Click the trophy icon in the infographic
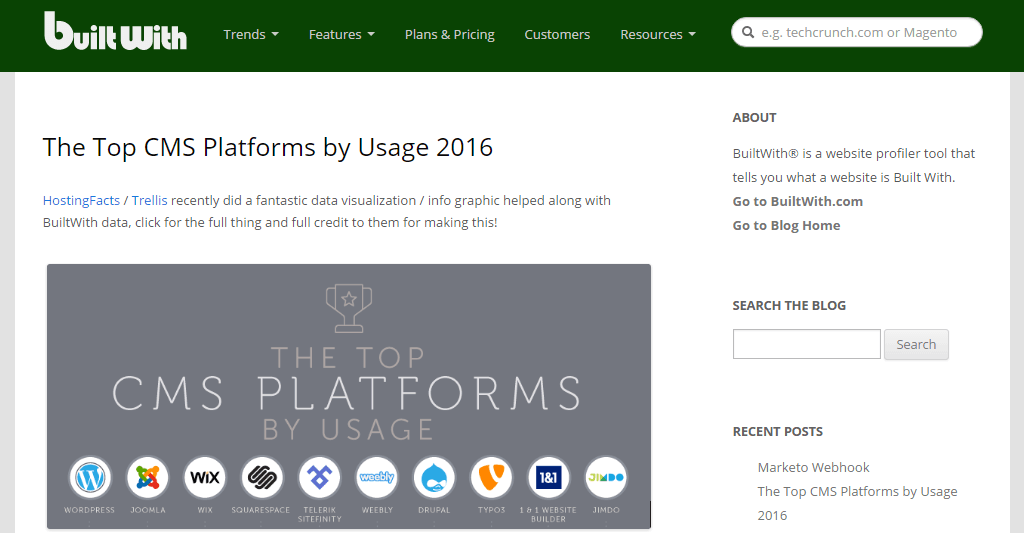This screenshot has width=1024, height=533. (x=349, y=308)
